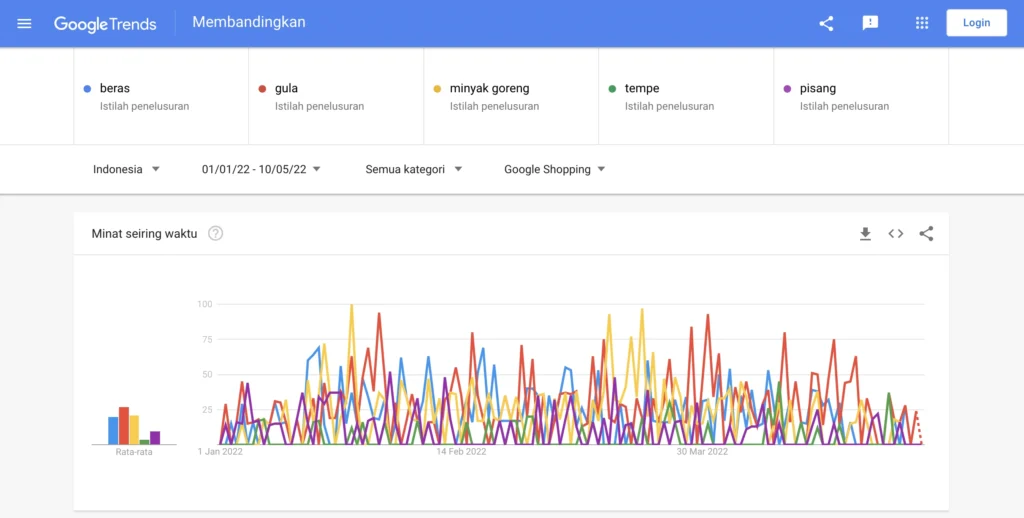This screenshot has height=518, width=1024.
Task: Click the blue dot beside beras
Action: tap(88, 89)
